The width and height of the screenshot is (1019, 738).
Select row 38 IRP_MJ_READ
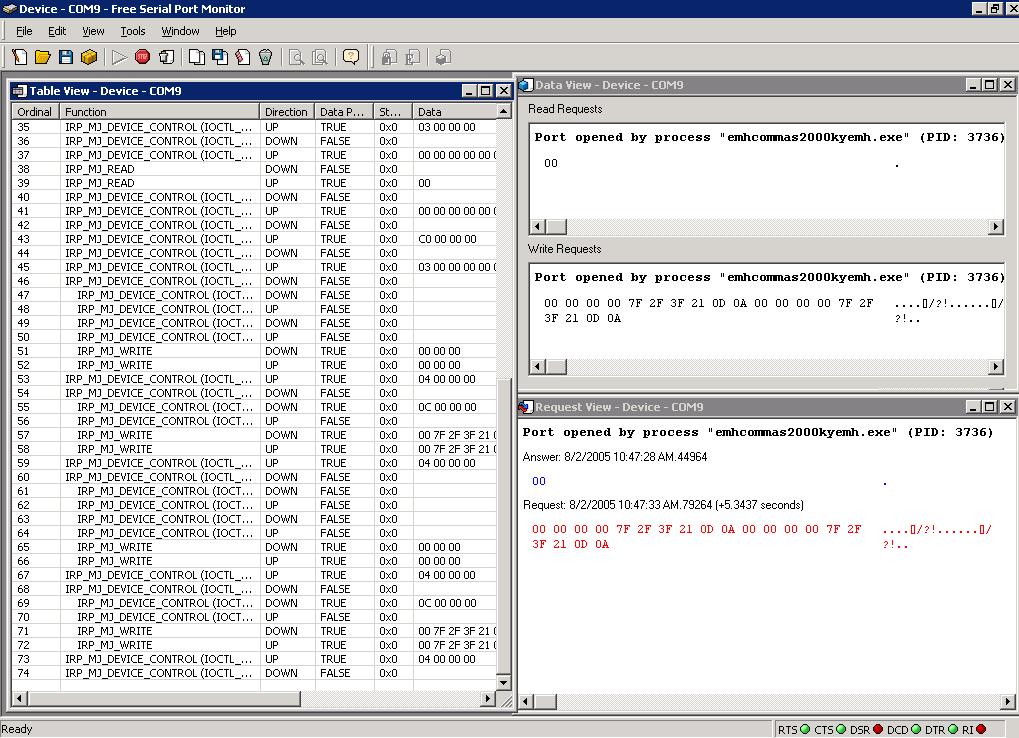(x=253, y=169)
